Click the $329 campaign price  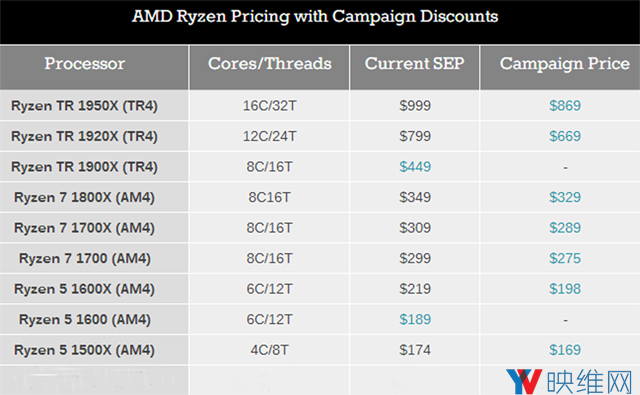[x=565, y=198]
